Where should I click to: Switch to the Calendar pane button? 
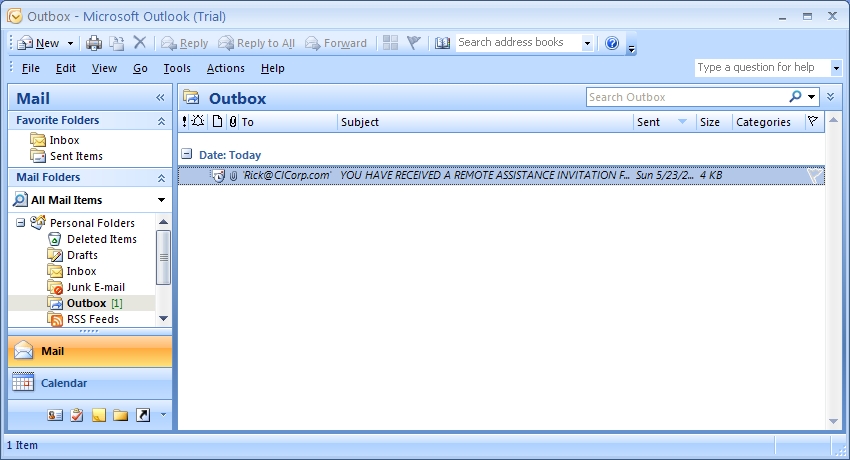(90, 383)
